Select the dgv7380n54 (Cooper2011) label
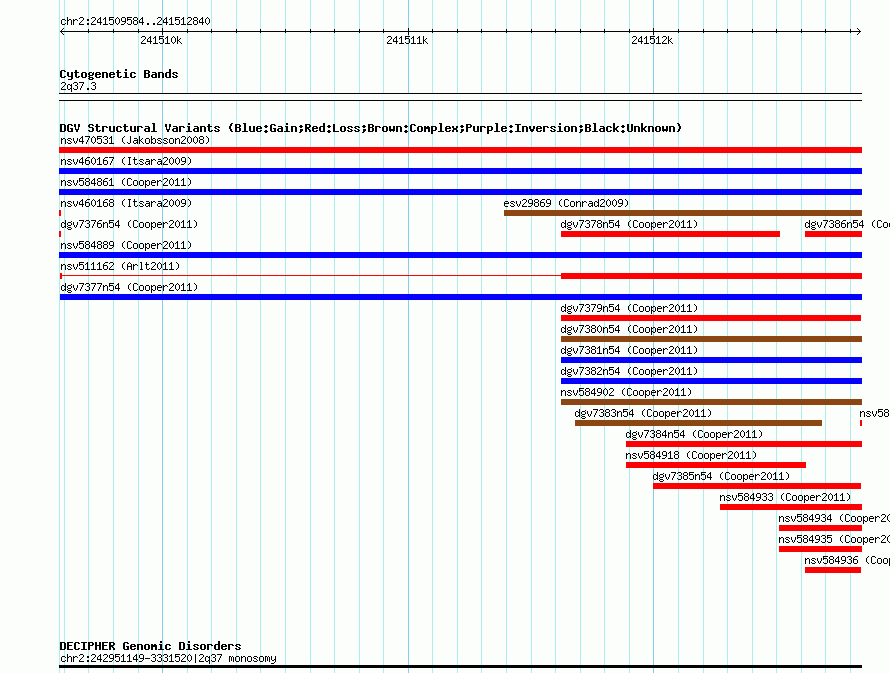890x673 pixels. (x=629, y=329)
